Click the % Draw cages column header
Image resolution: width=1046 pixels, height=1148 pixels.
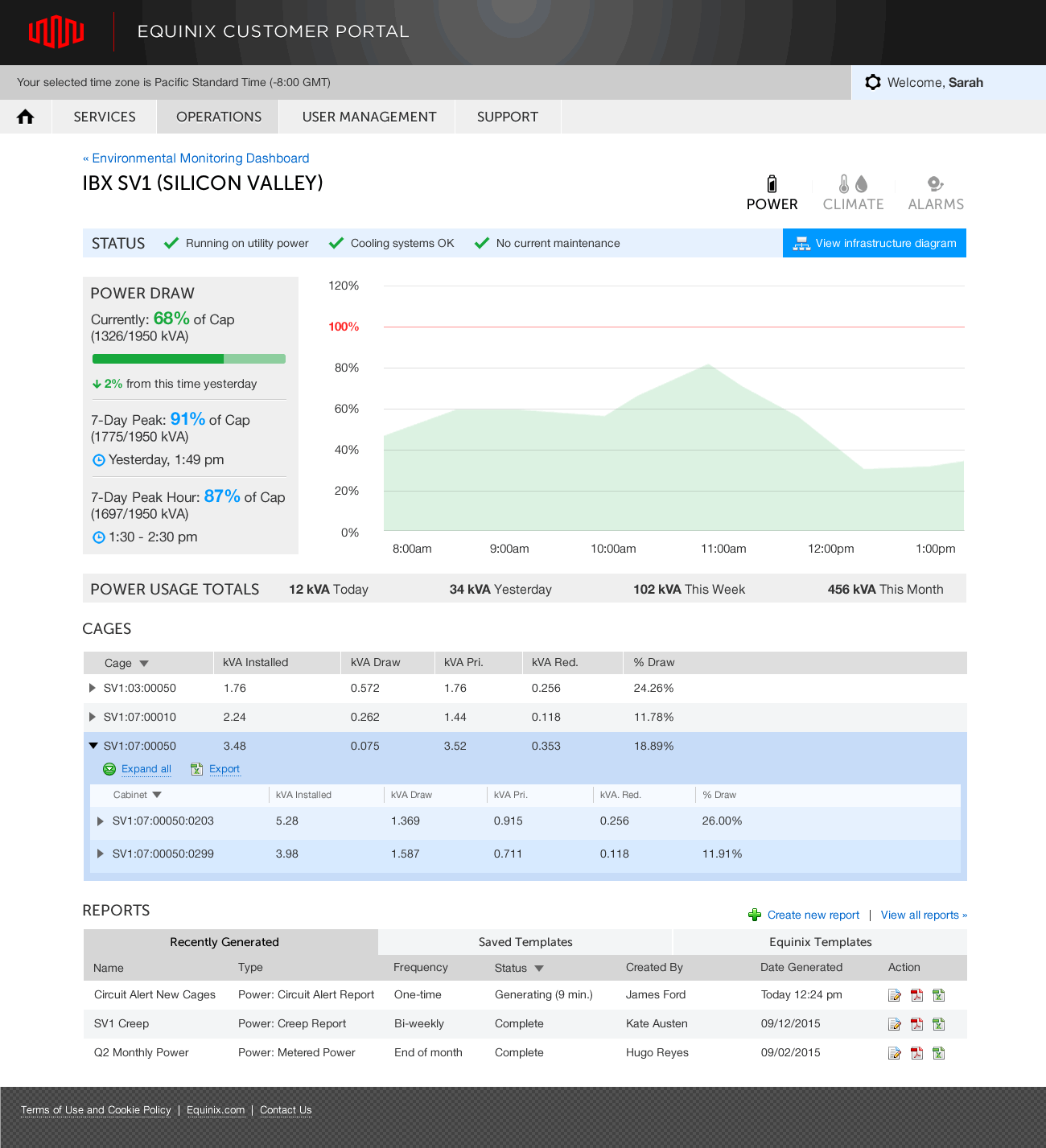(654, 663)
